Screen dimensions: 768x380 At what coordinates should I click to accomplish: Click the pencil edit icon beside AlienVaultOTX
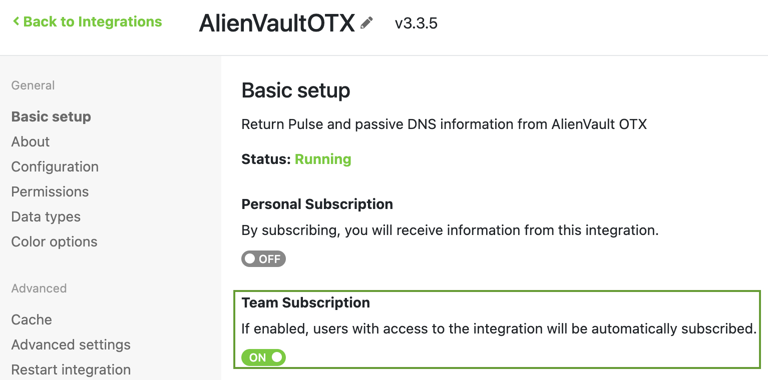point(366,23)
